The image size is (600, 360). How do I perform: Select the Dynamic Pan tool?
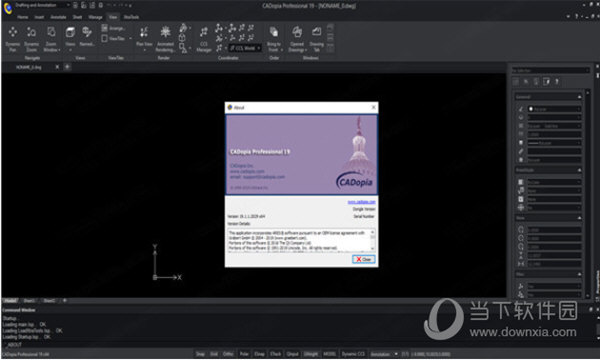pyautogui.click(x=13, y=39)
